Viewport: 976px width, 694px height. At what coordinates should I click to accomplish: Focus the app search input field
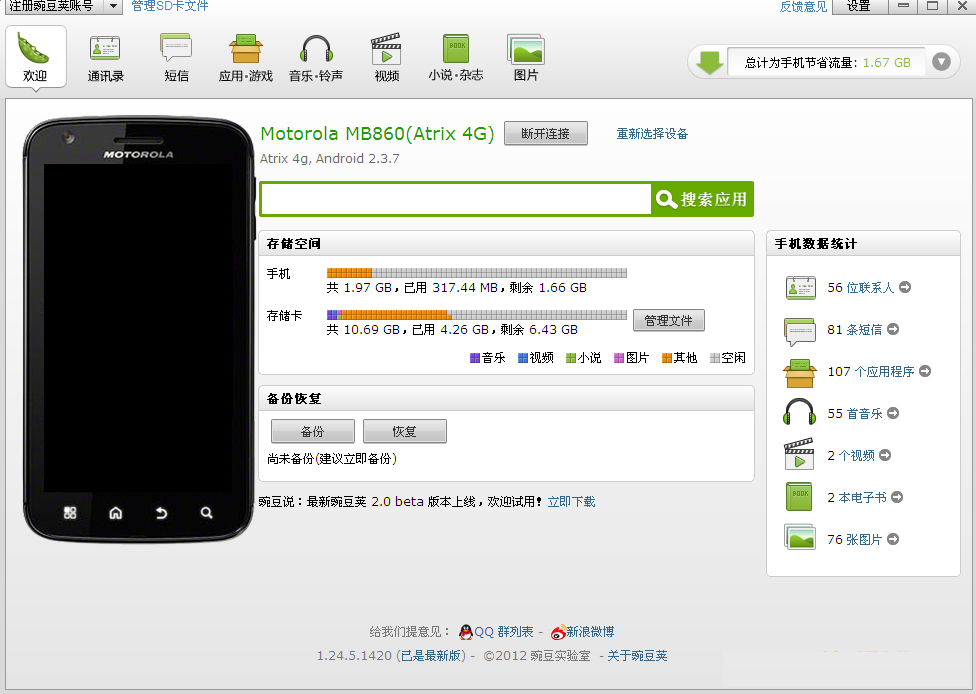click(x=456, y=199)
